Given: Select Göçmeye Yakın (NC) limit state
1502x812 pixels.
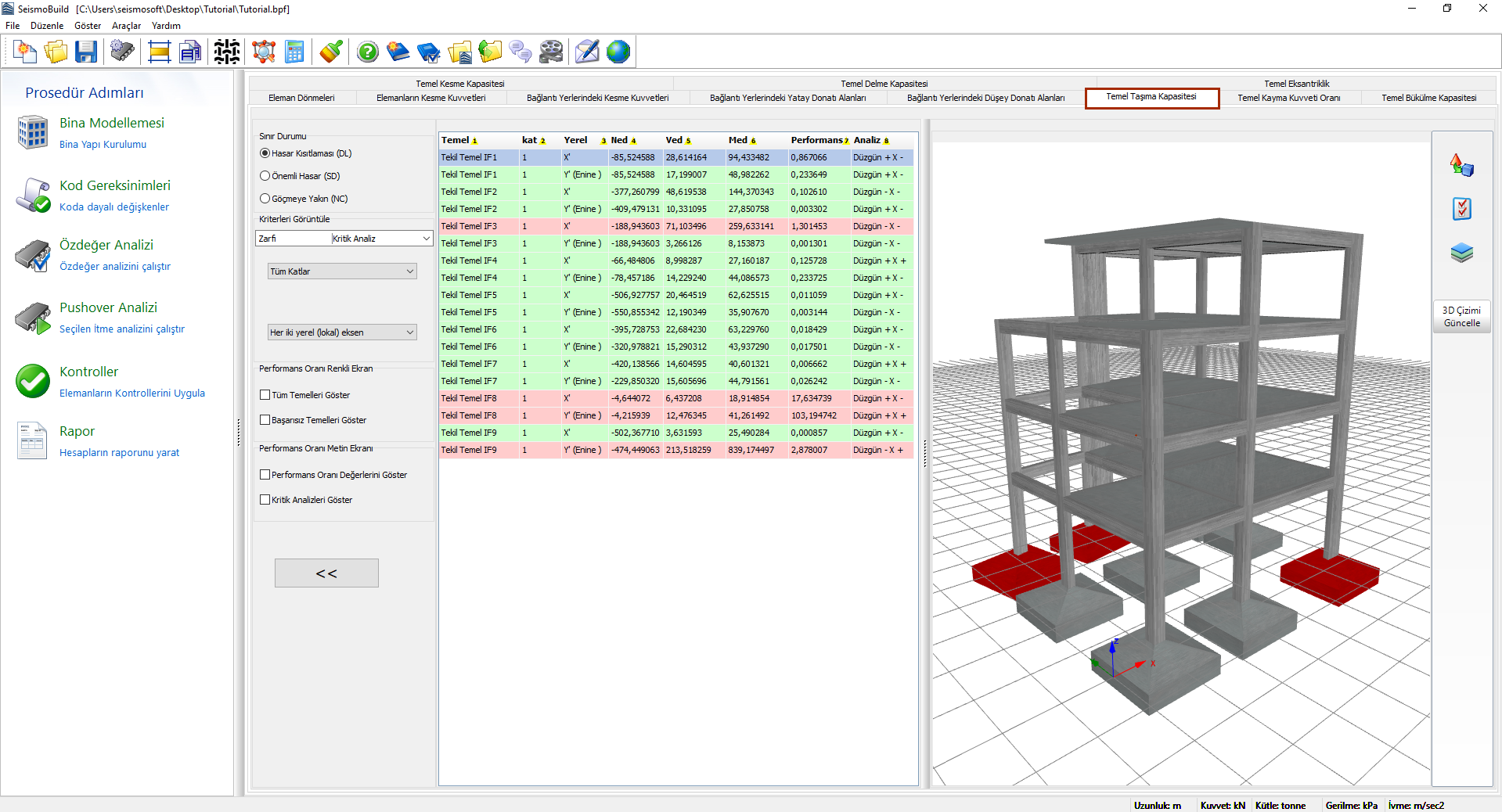Looking at the screenshot, I should click(x=265, y=199).
